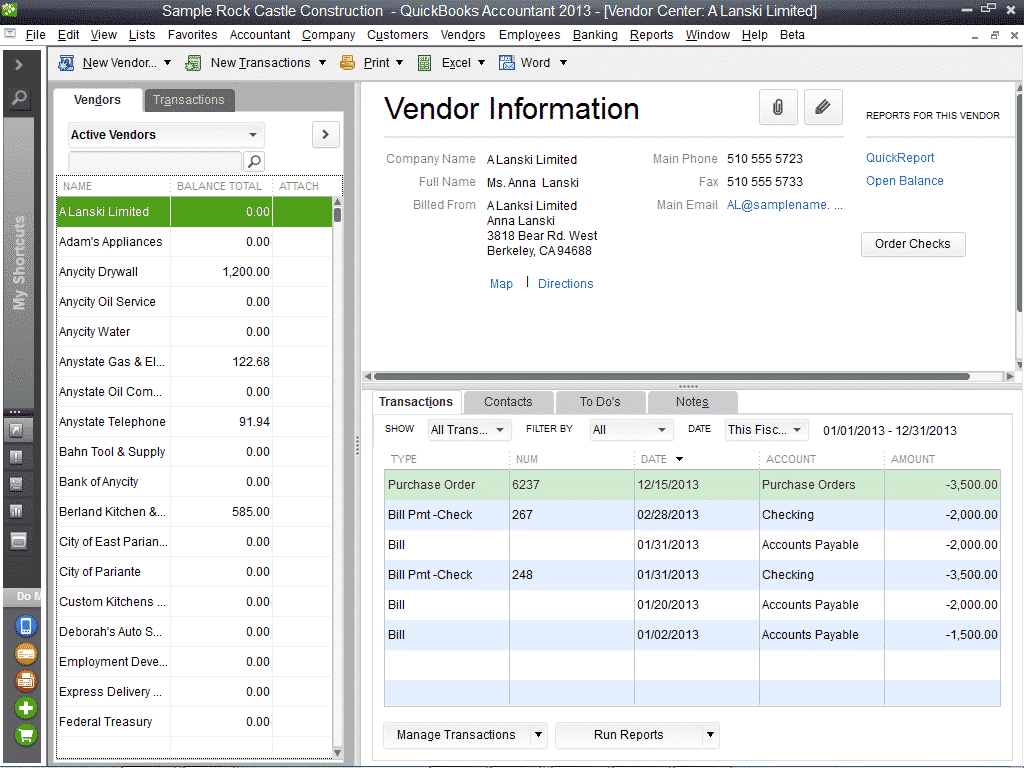Open the Excel dropdown arrow
1024x768 pixels.
[x=481, y=63]
